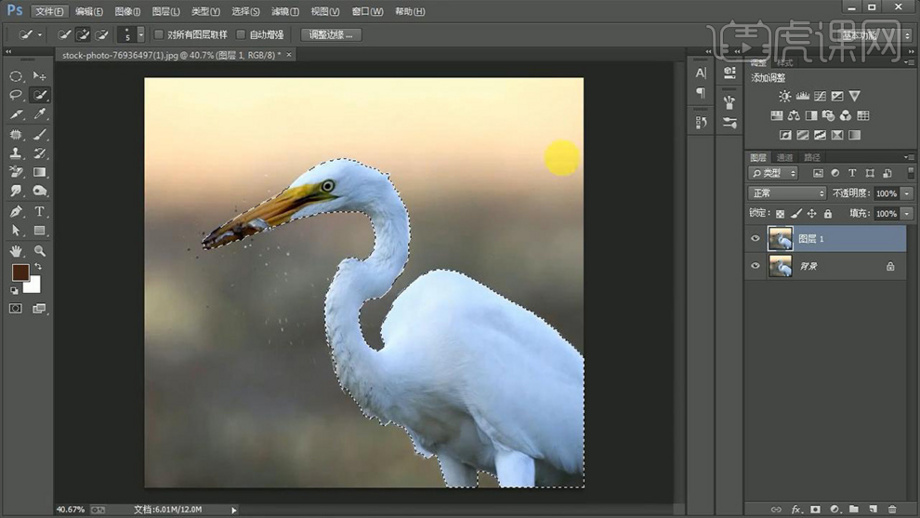The image size is (920, 518).
Task: Select the Pen tool
Action: (16, 212)
